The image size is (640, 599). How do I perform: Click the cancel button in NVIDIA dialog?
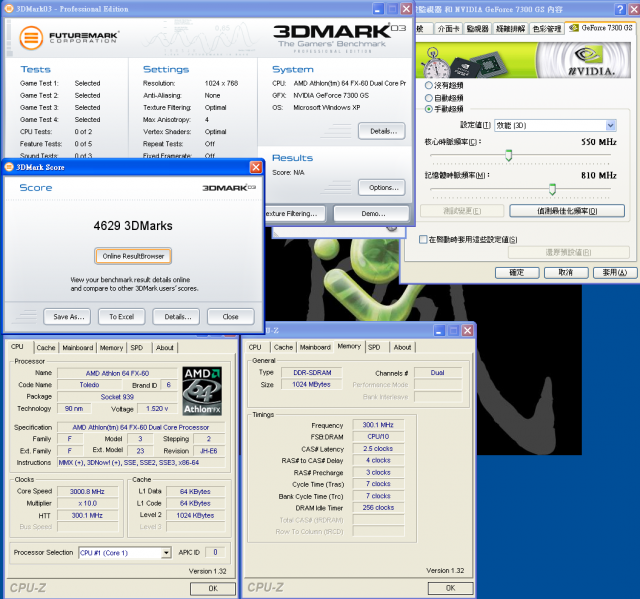[566, 273]
